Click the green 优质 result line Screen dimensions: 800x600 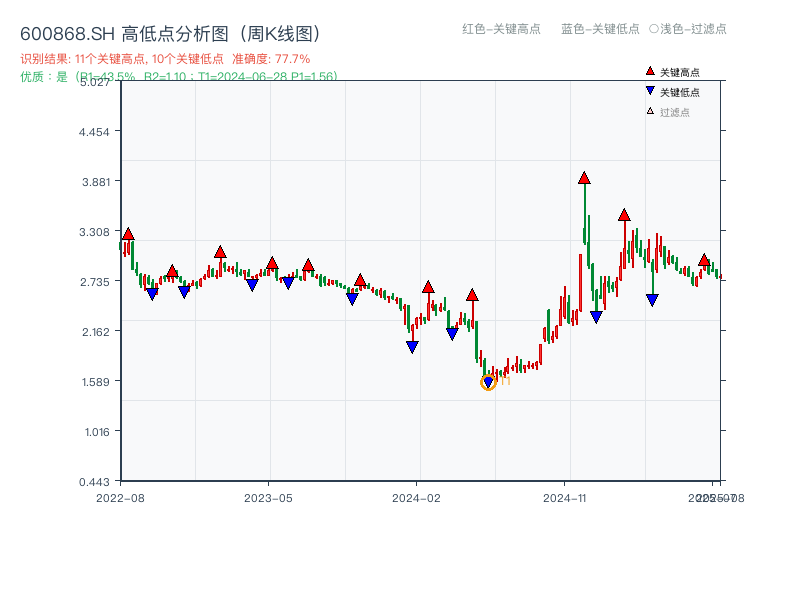coord(179,77)
